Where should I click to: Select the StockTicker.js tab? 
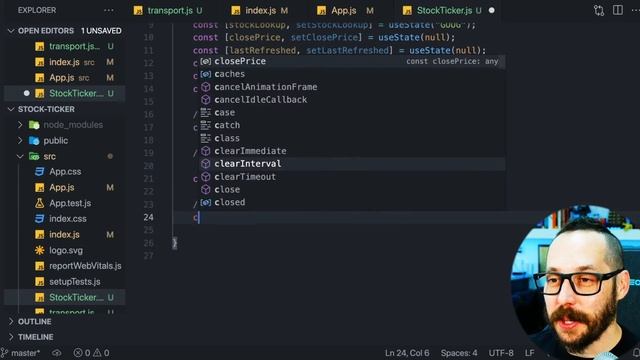[444, 11]
